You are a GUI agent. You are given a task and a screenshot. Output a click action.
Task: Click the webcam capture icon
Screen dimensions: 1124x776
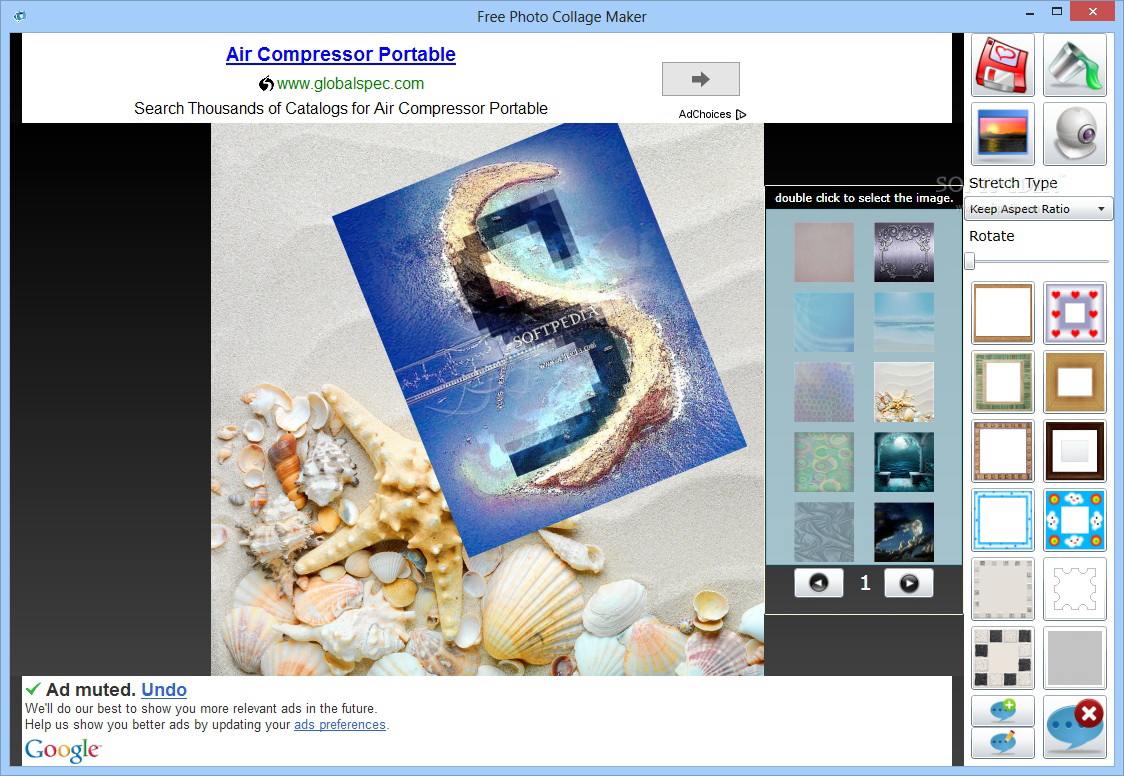[x=1075, y=134]
